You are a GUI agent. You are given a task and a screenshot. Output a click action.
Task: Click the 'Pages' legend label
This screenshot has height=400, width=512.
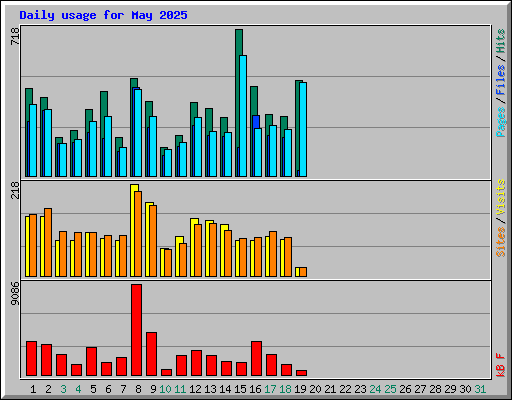(x=500, y=122)
